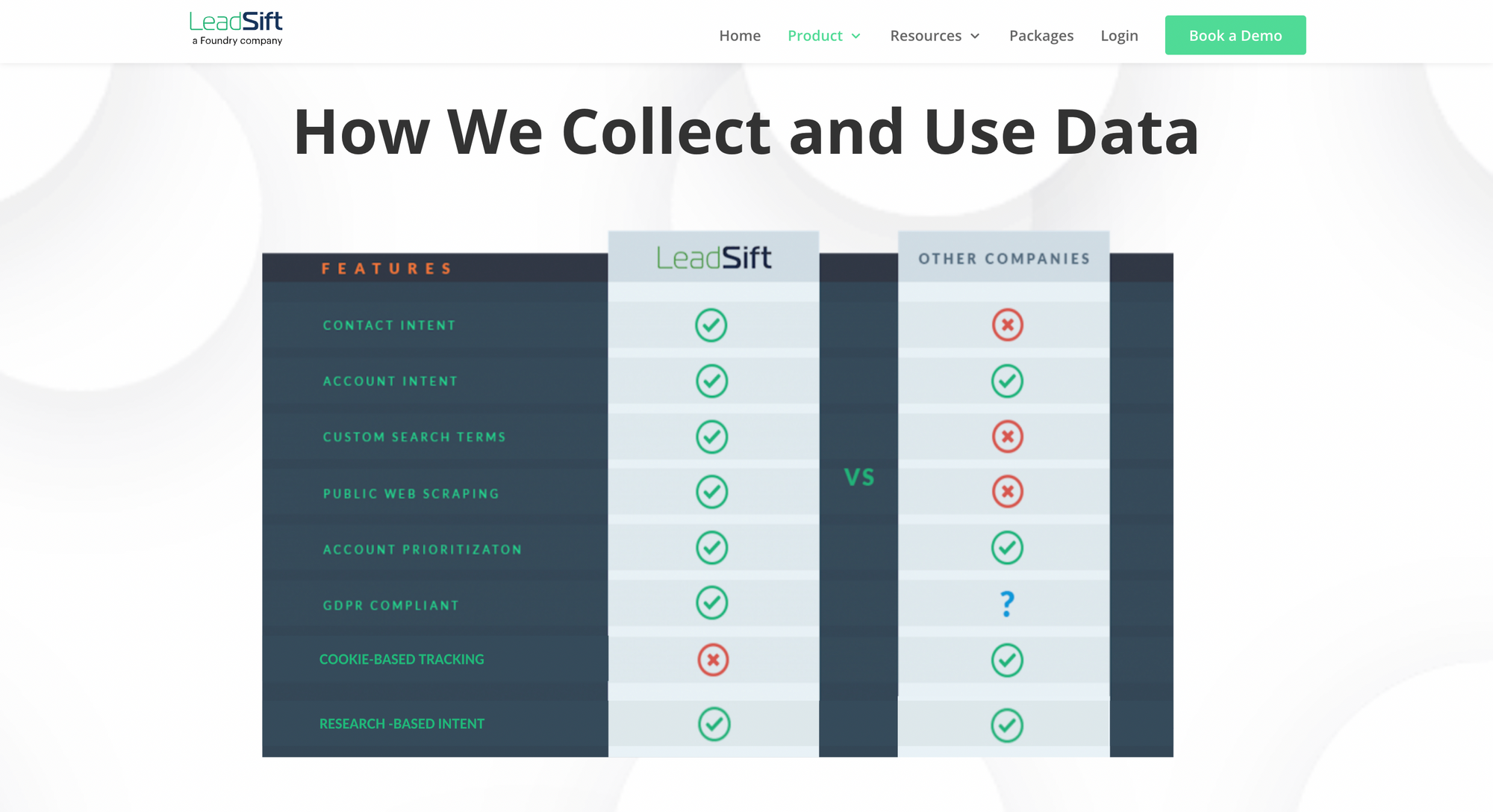Click Other Companies check icon for Research-Based Intent
Screen dimensions: 1493x812
(1008, 725)
